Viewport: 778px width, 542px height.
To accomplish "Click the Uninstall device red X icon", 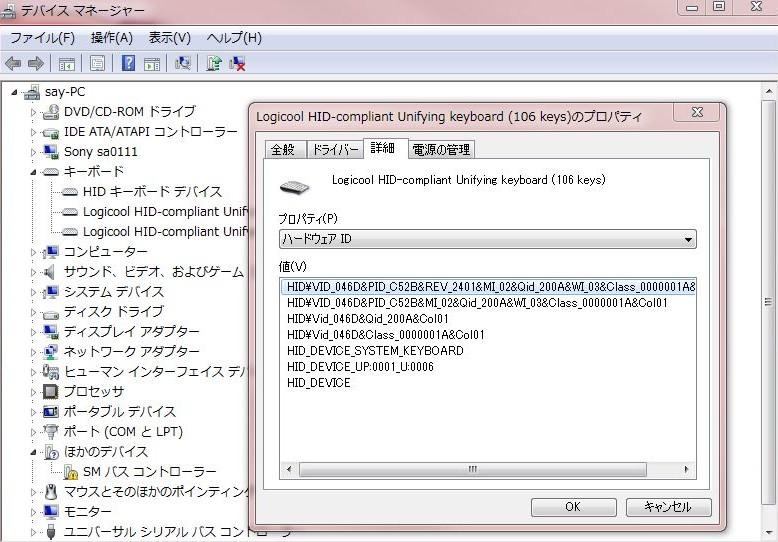I will (x=237, y=63).
